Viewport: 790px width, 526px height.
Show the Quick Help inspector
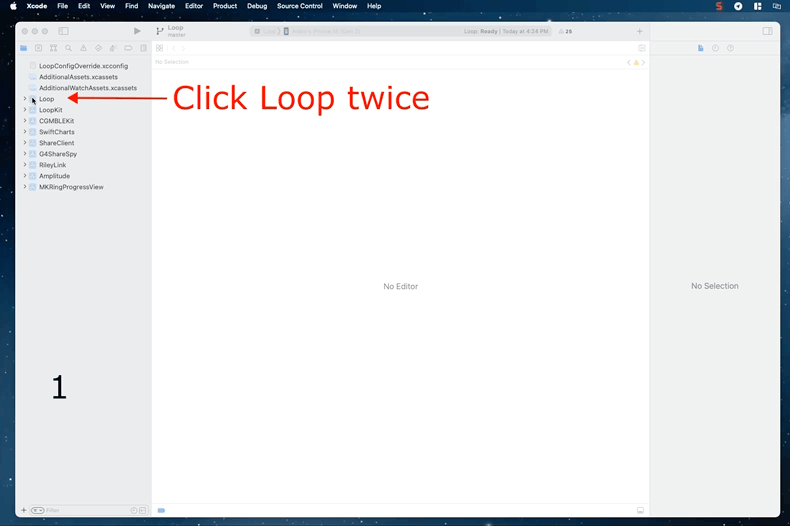(731, 48)
